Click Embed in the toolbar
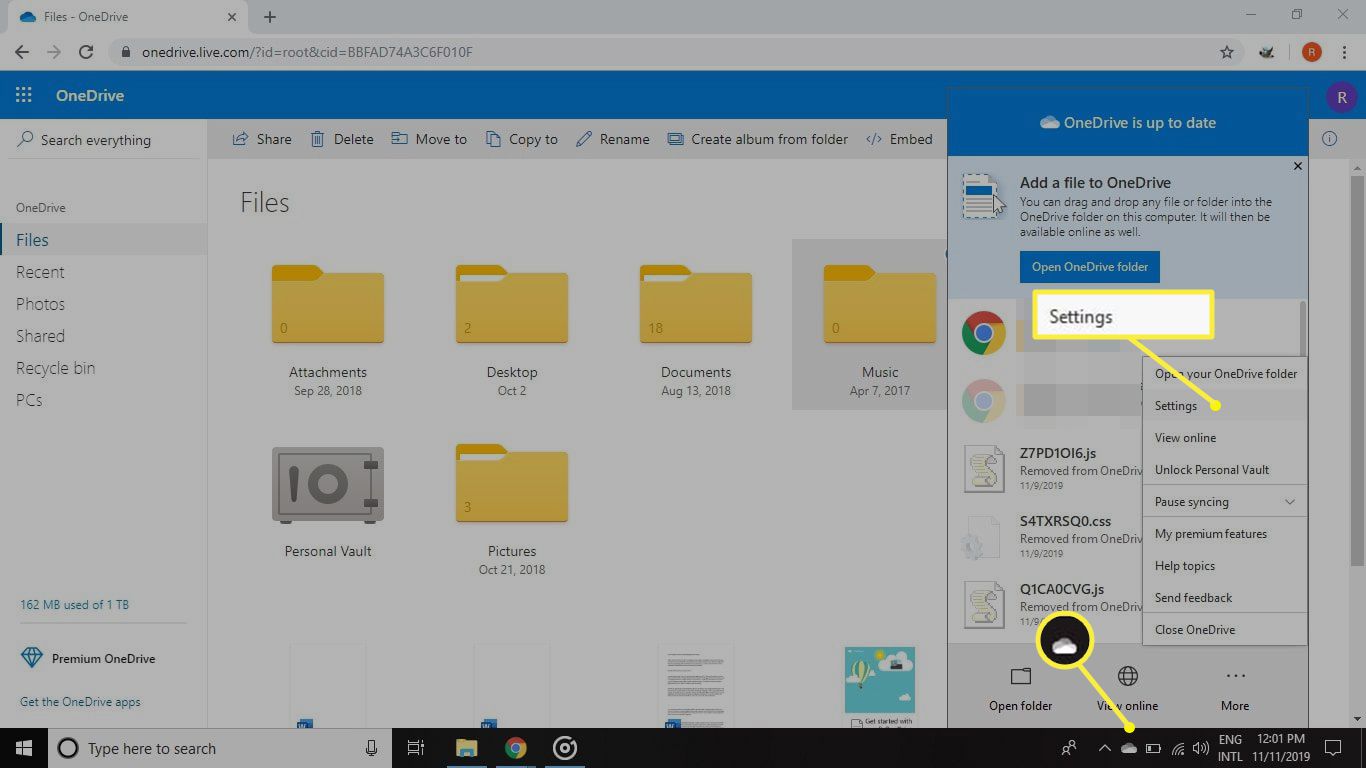Screen dimensions: 1366x768 899,139
